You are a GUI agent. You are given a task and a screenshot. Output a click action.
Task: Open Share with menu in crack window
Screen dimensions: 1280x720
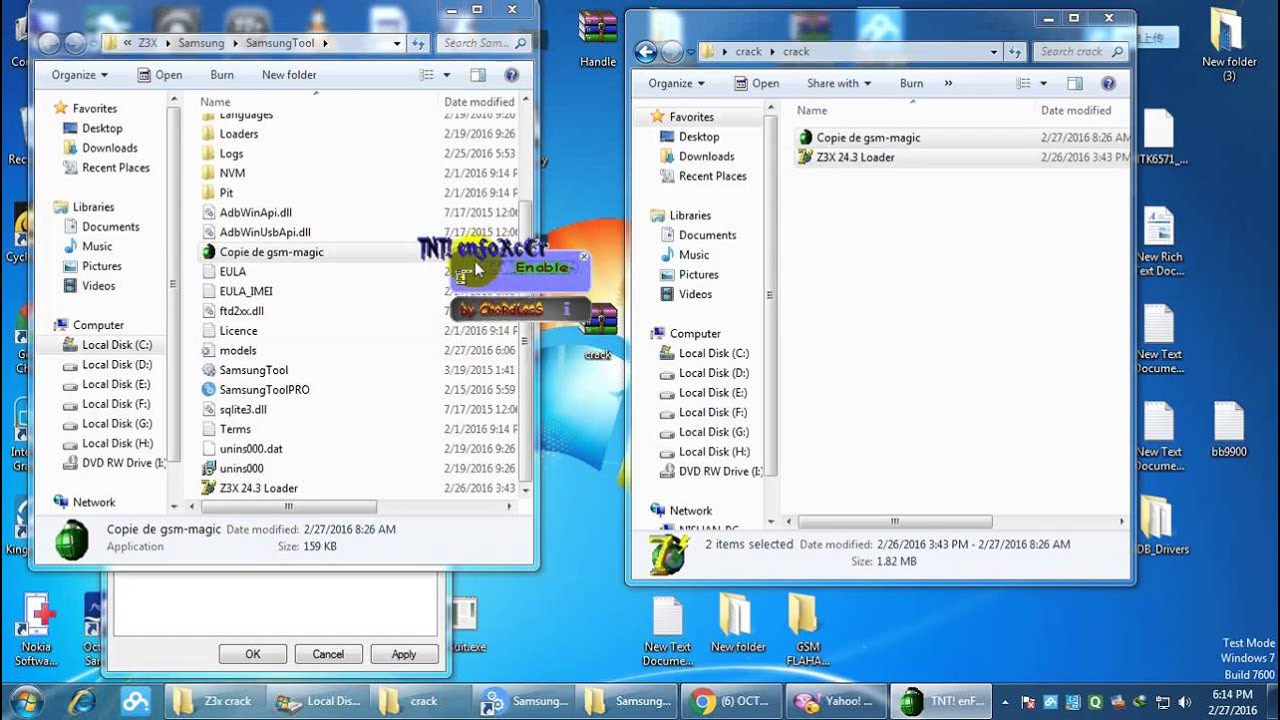[x=838, y=84]
